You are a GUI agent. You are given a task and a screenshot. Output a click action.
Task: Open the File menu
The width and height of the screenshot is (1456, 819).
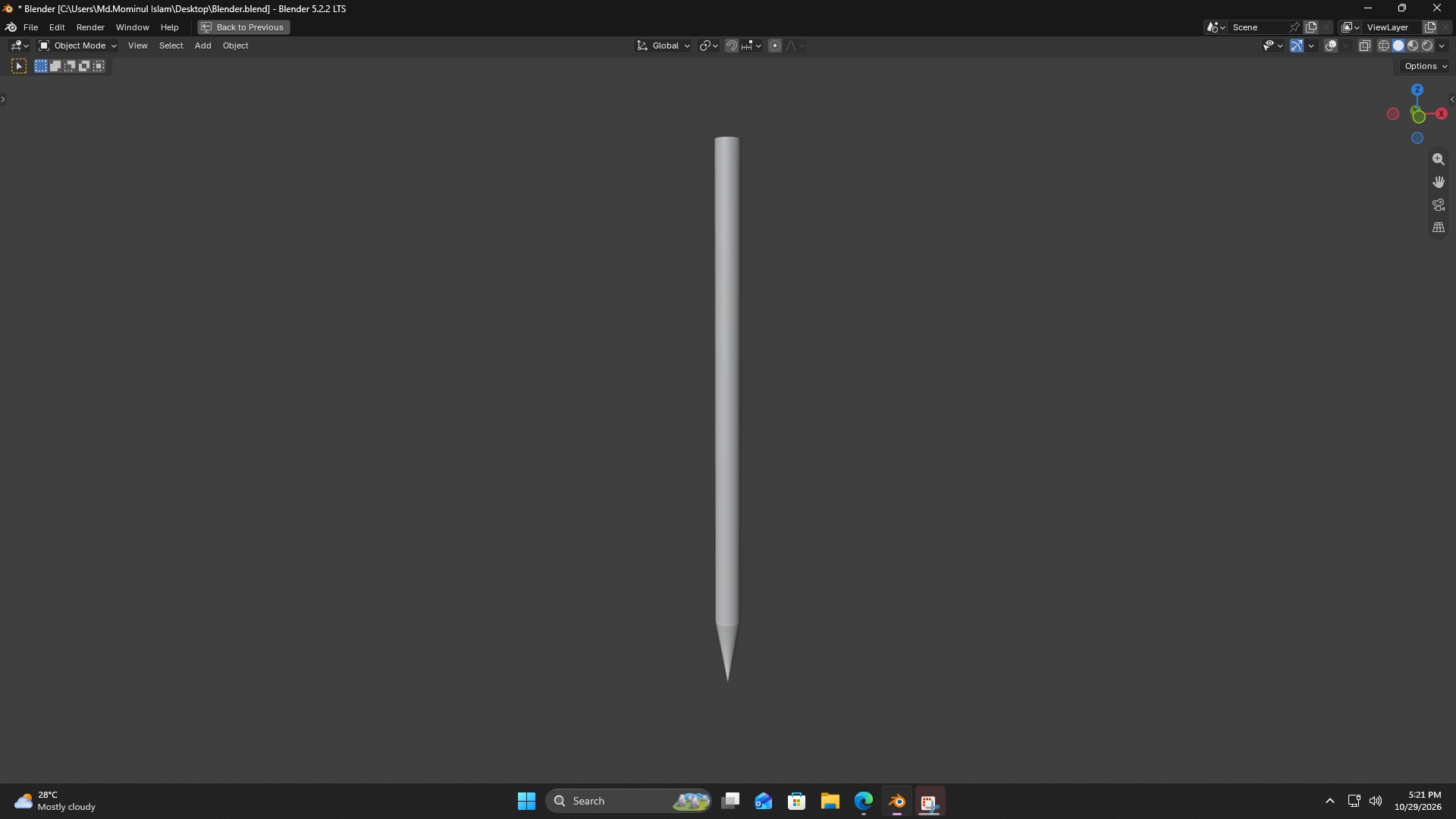[30, 27]
